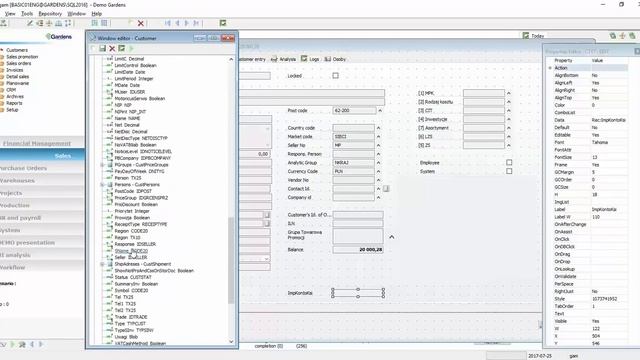Image resolution: width=640 pixels, height=360 pixels.
Task: Open the Financial Management module
Action: [x=42, y=143]
